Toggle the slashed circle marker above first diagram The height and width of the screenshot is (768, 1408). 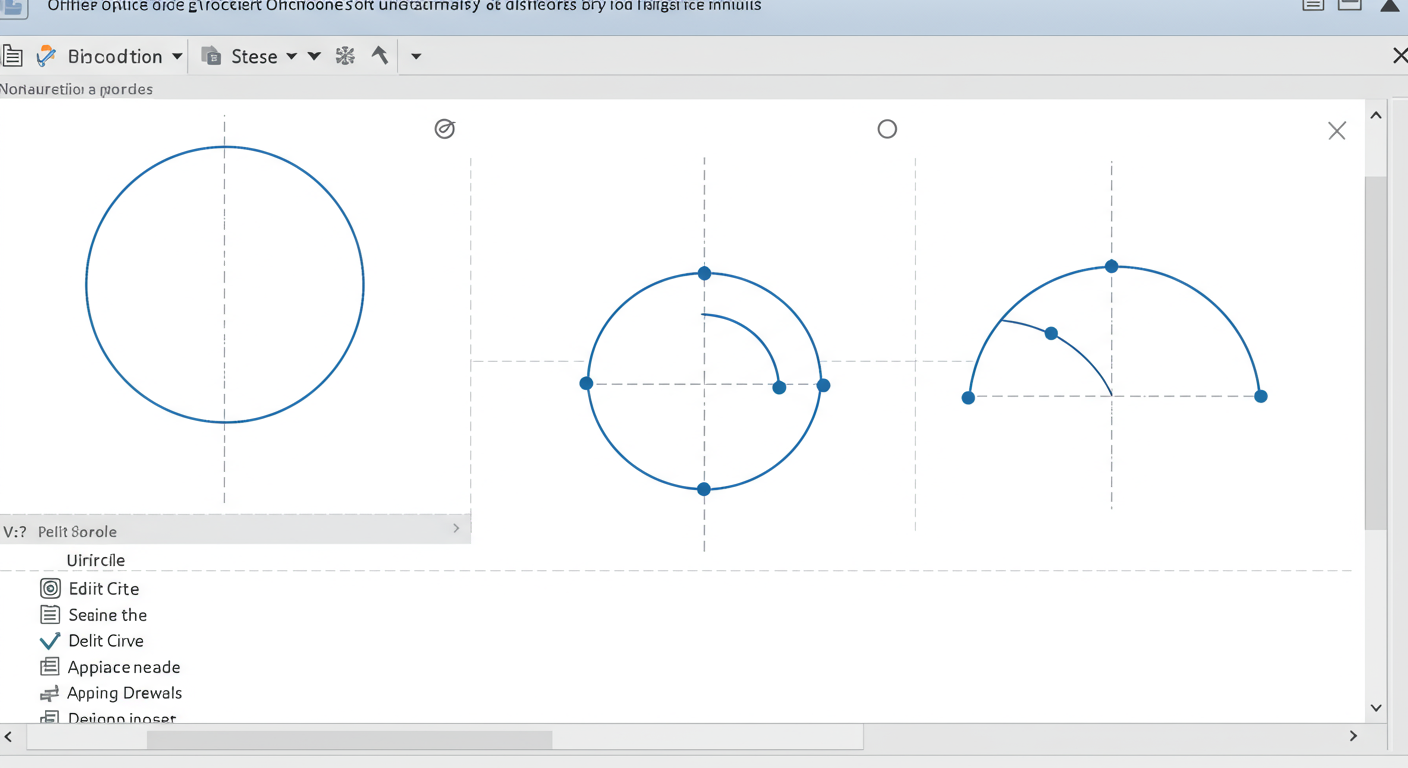tap(445, 129)
